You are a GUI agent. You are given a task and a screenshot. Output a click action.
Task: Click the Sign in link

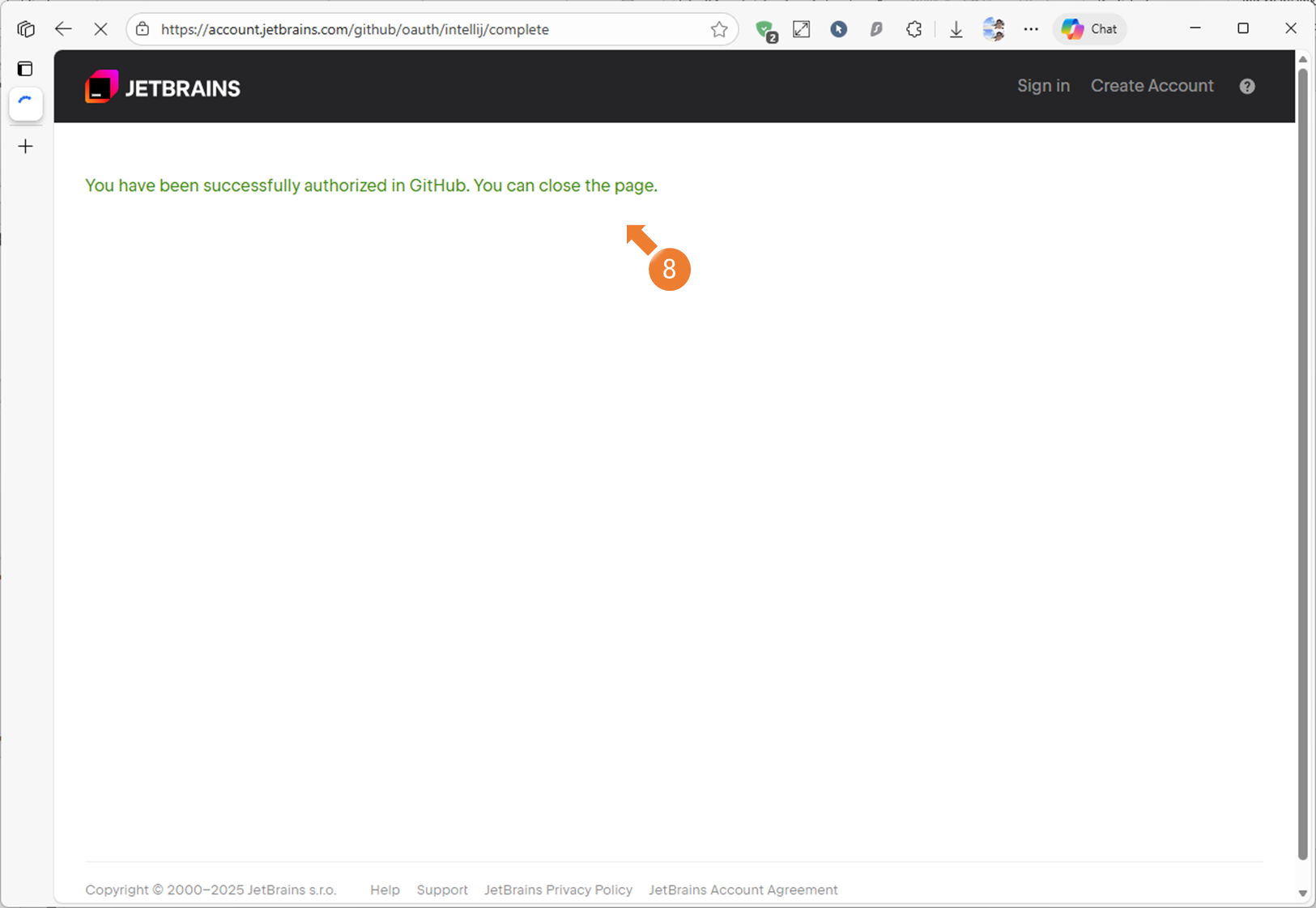(x=1043, y=86)
